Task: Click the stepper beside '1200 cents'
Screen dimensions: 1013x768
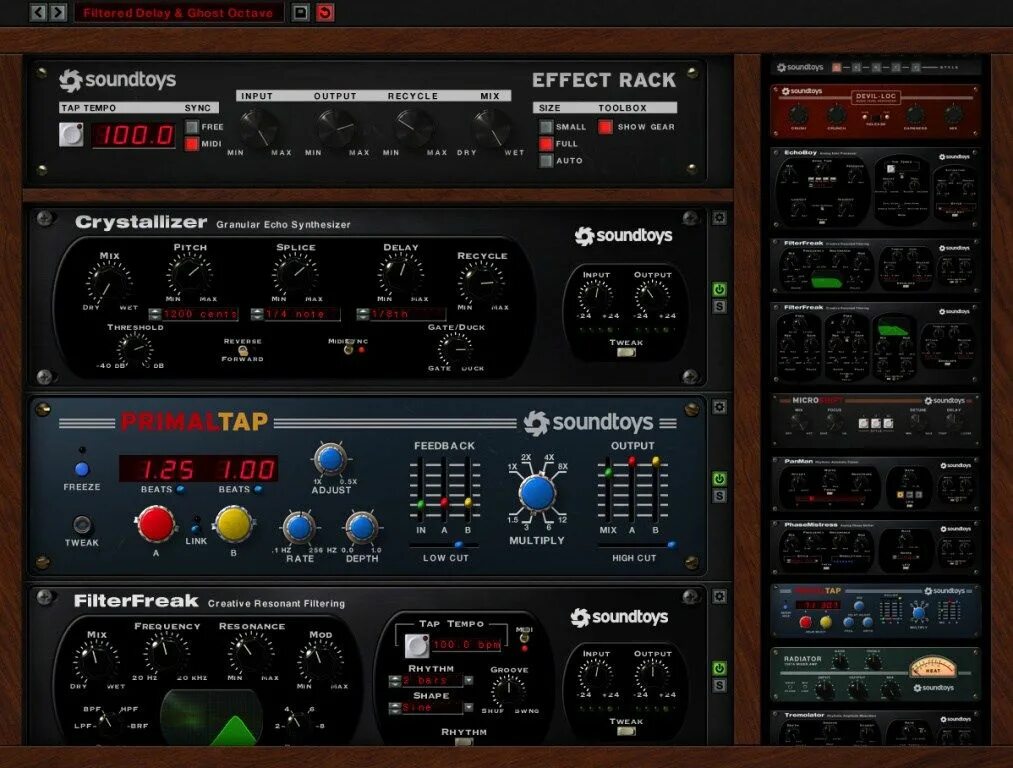Action: click(x=155, y=315)
